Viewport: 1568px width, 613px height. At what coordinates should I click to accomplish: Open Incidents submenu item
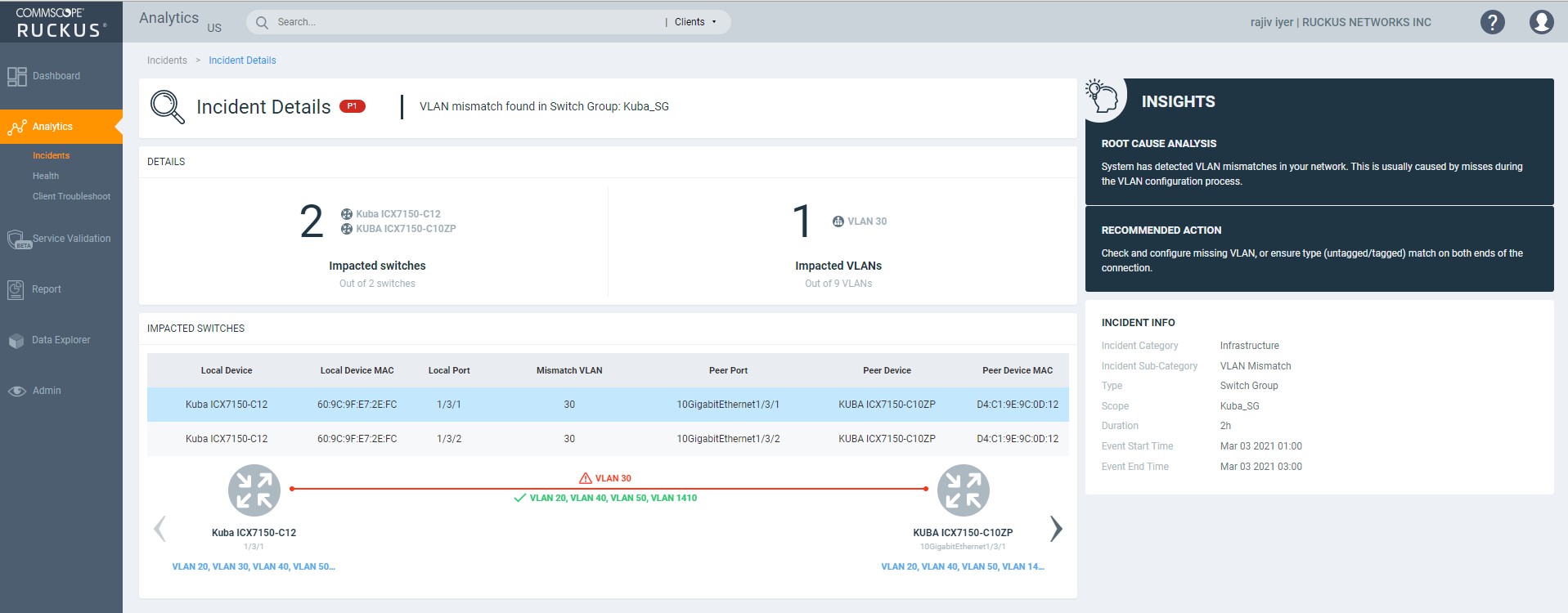(x=51, y=155)
